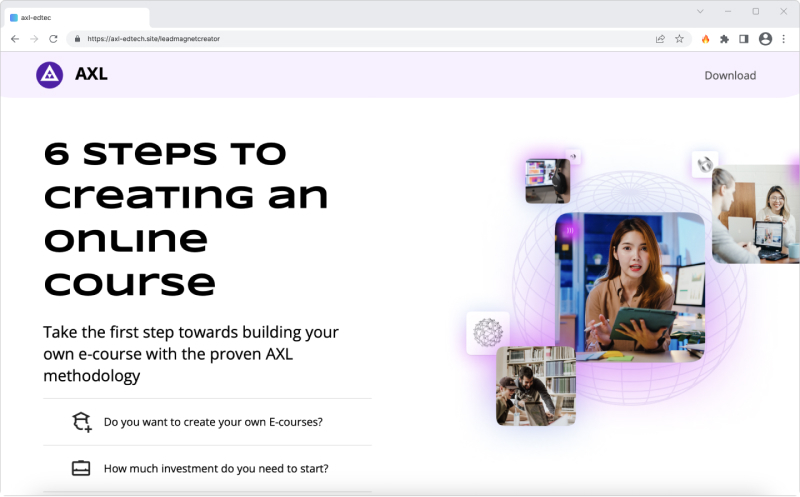Click the AXL brand name text
This screenshot has width=800, height=497.
point(91,74)
